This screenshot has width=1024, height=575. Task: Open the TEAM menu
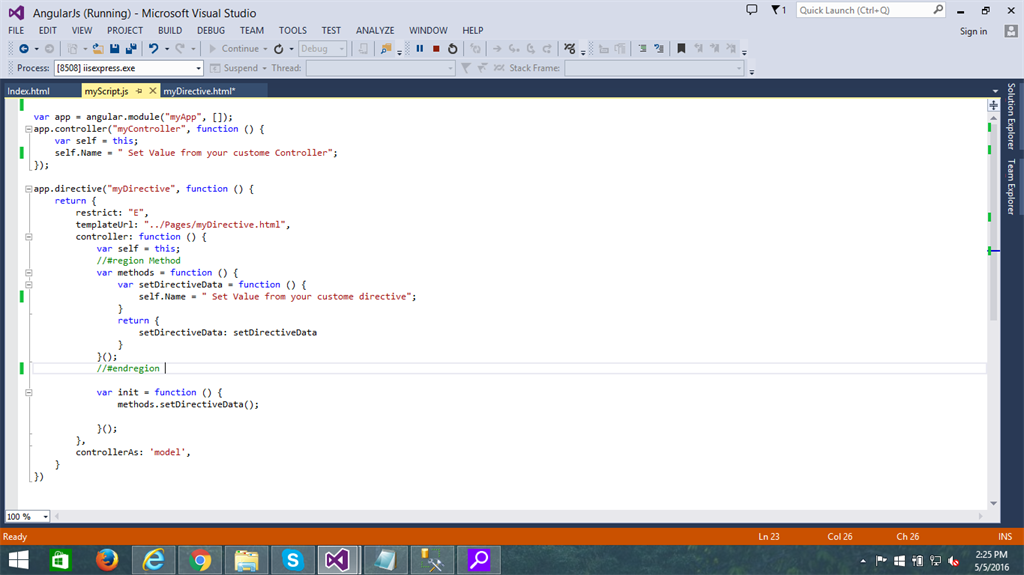(252, 31)
